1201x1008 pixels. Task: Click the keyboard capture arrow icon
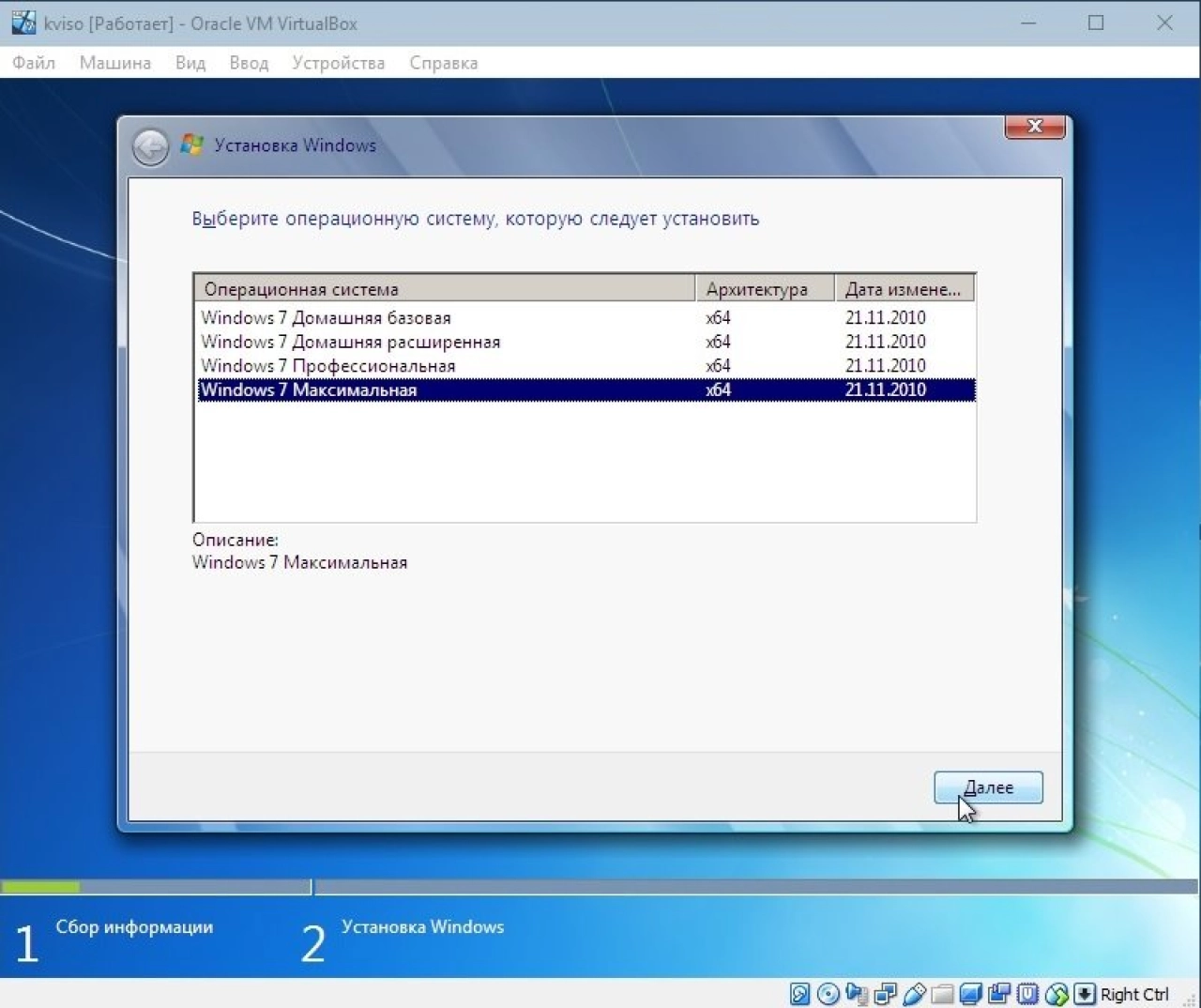1085,994
